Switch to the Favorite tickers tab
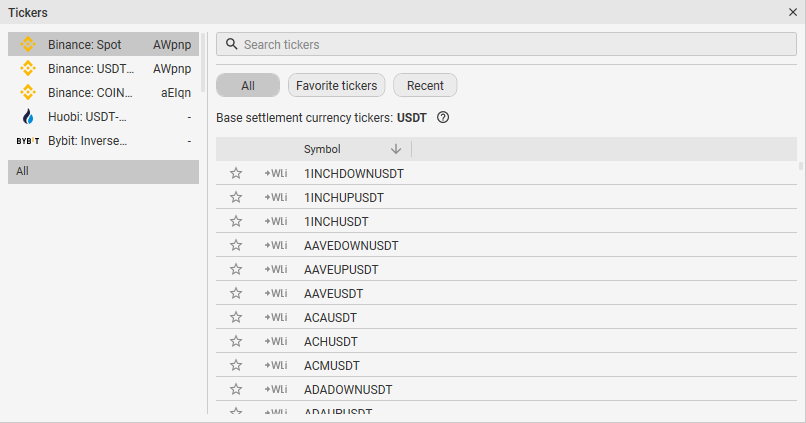806x423 pixels. [x=336, y=85]
